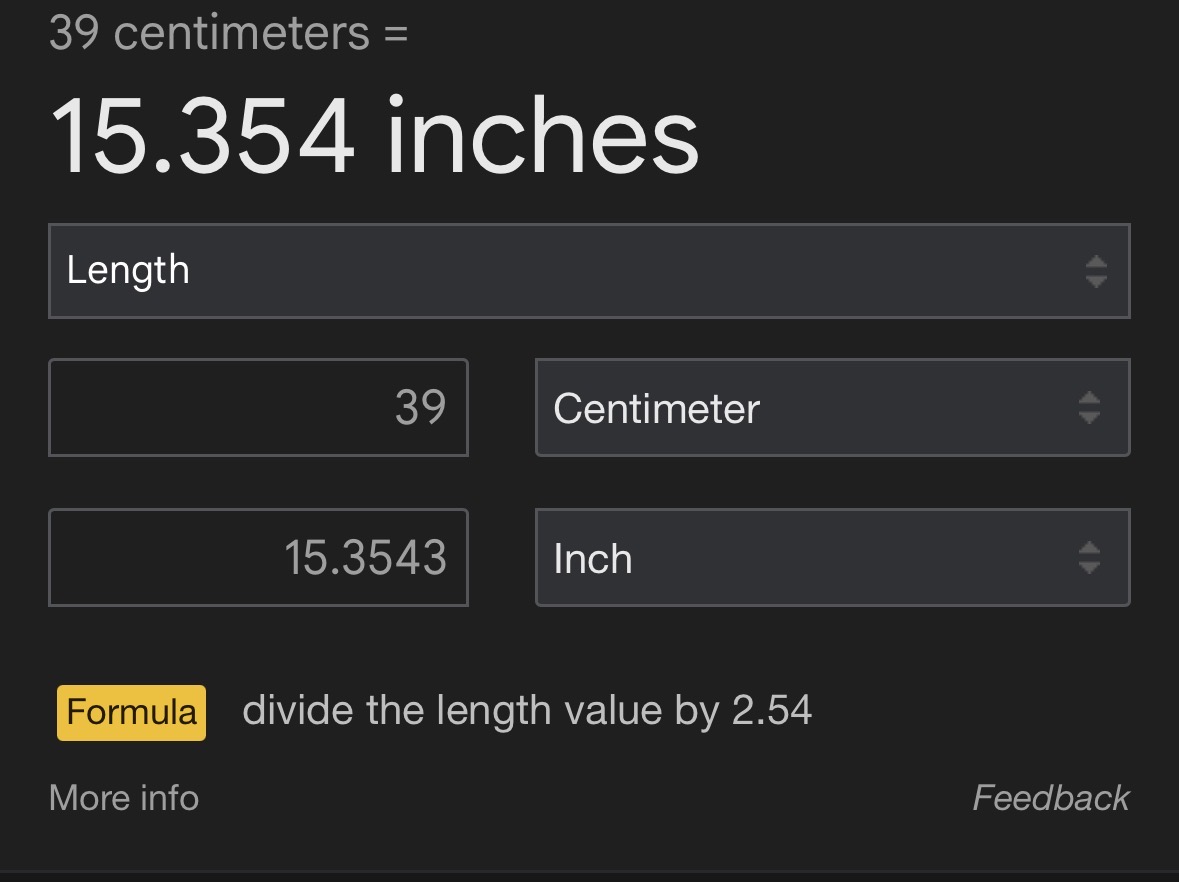This screenshot has width=1179, height=882.
Task: Click the word inches in the large result
Action: [x=542, y=137]
